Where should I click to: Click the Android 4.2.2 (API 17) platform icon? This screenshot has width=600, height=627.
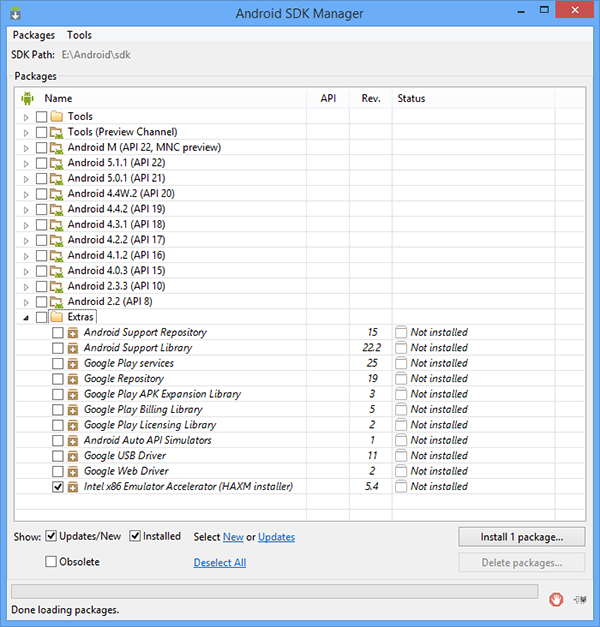coord(57,240)
